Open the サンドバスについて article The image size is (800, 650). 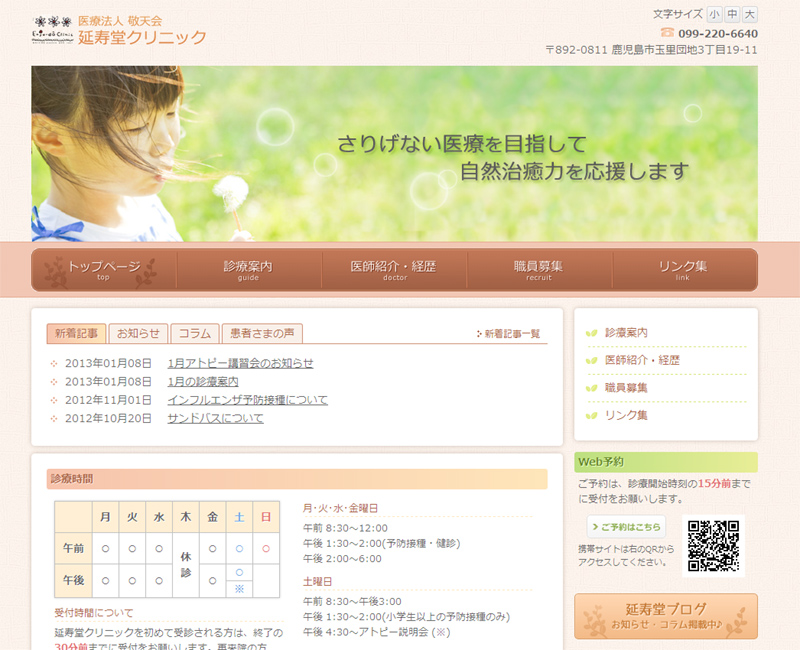click(215, 418)
